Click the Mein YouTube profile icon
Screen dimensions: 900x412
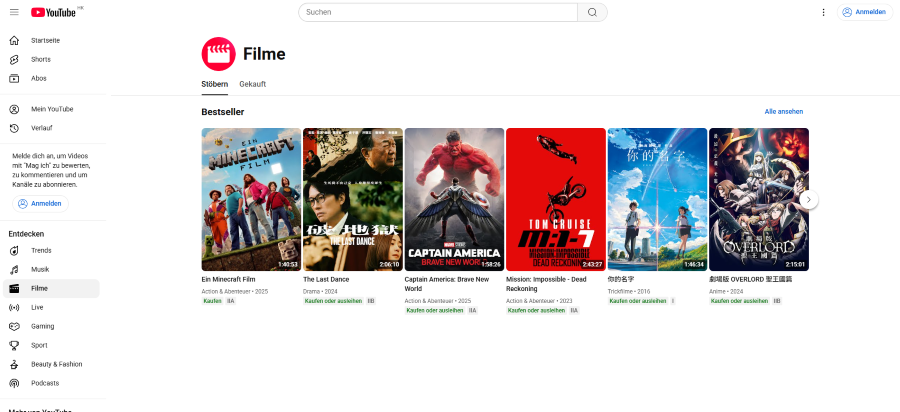14,109
